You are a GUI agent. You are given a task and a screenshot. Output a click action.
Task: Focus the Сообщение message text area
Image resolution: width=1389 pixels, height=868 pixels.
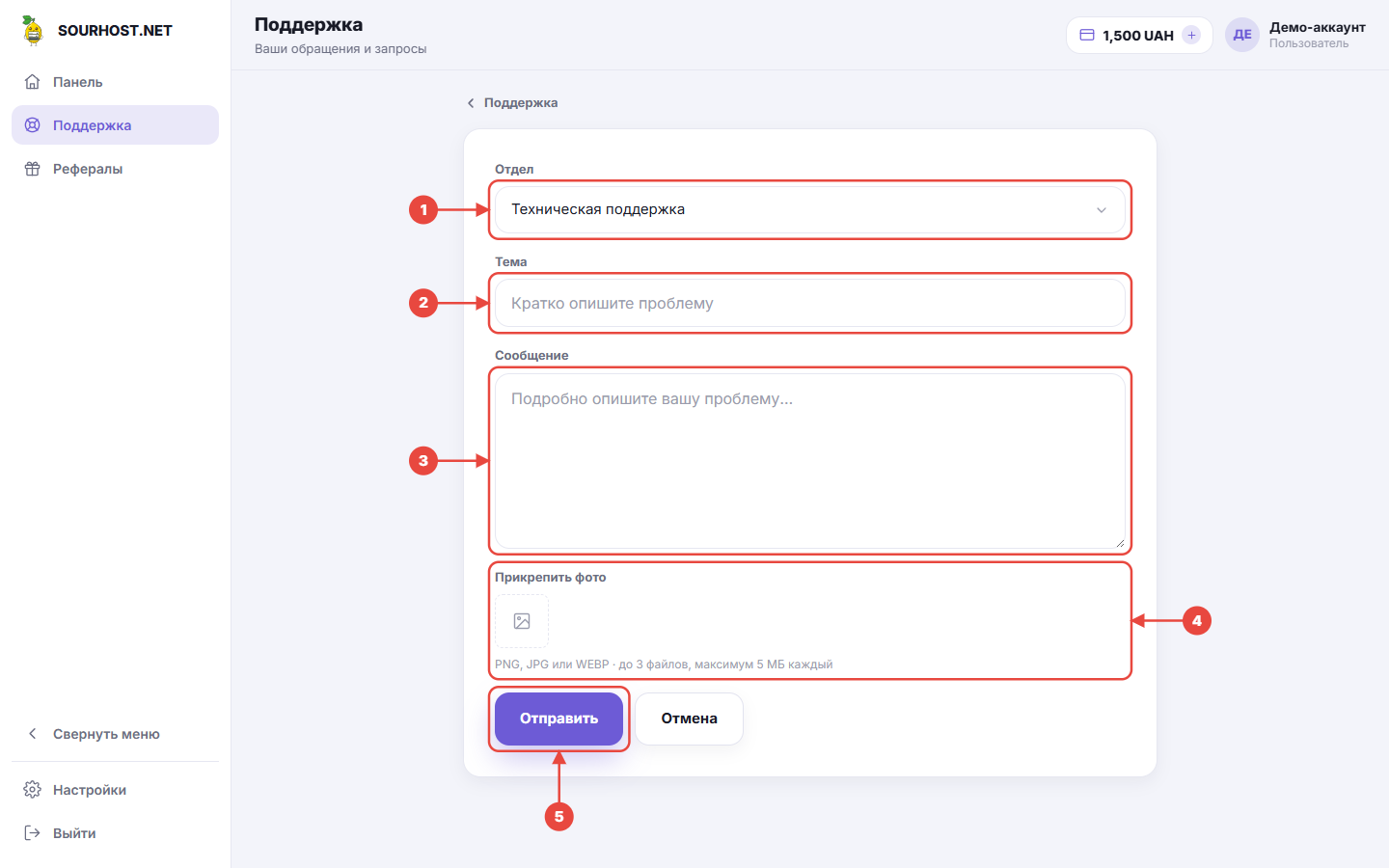(x=810, y=461)
